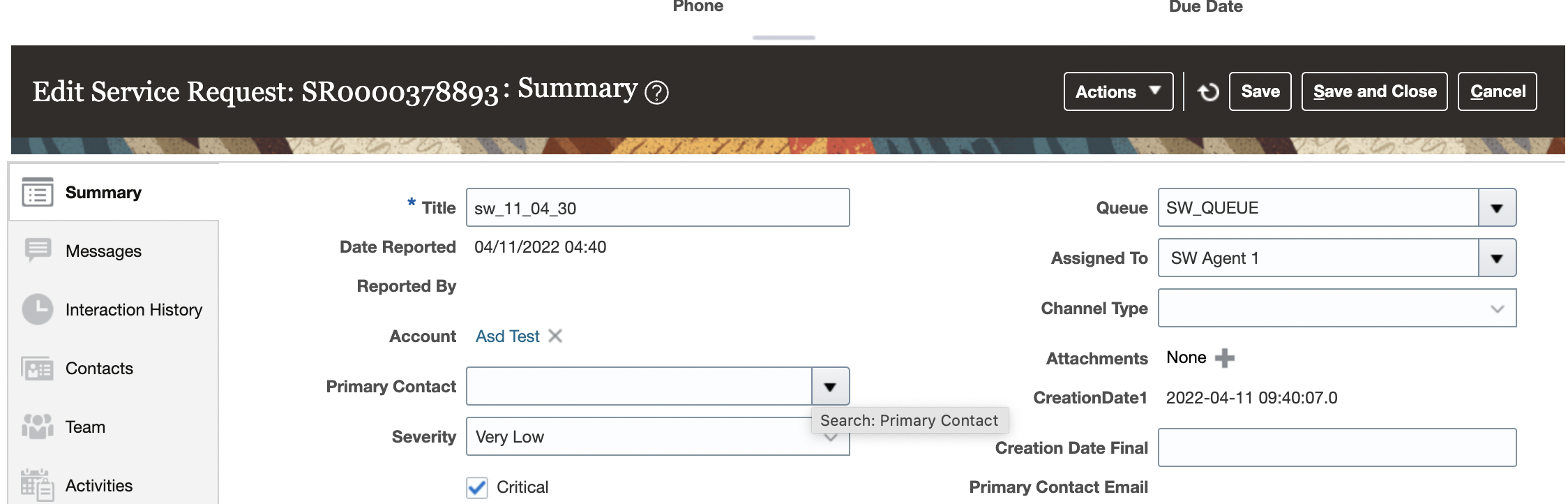Click the Interaction History clock icon
This screenshot has width=1568, height=504.
point(38,309)
